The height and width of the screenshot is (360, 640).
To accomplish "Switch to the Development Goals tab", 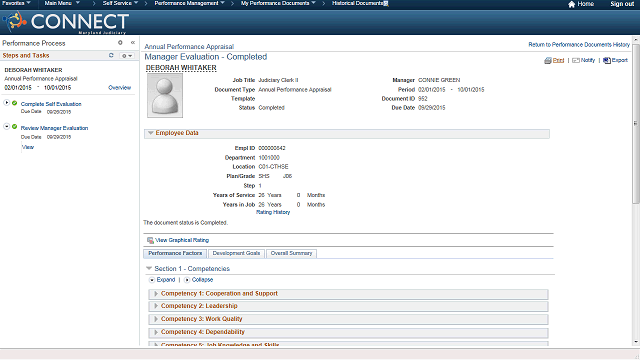I will (x=236, y=253).
